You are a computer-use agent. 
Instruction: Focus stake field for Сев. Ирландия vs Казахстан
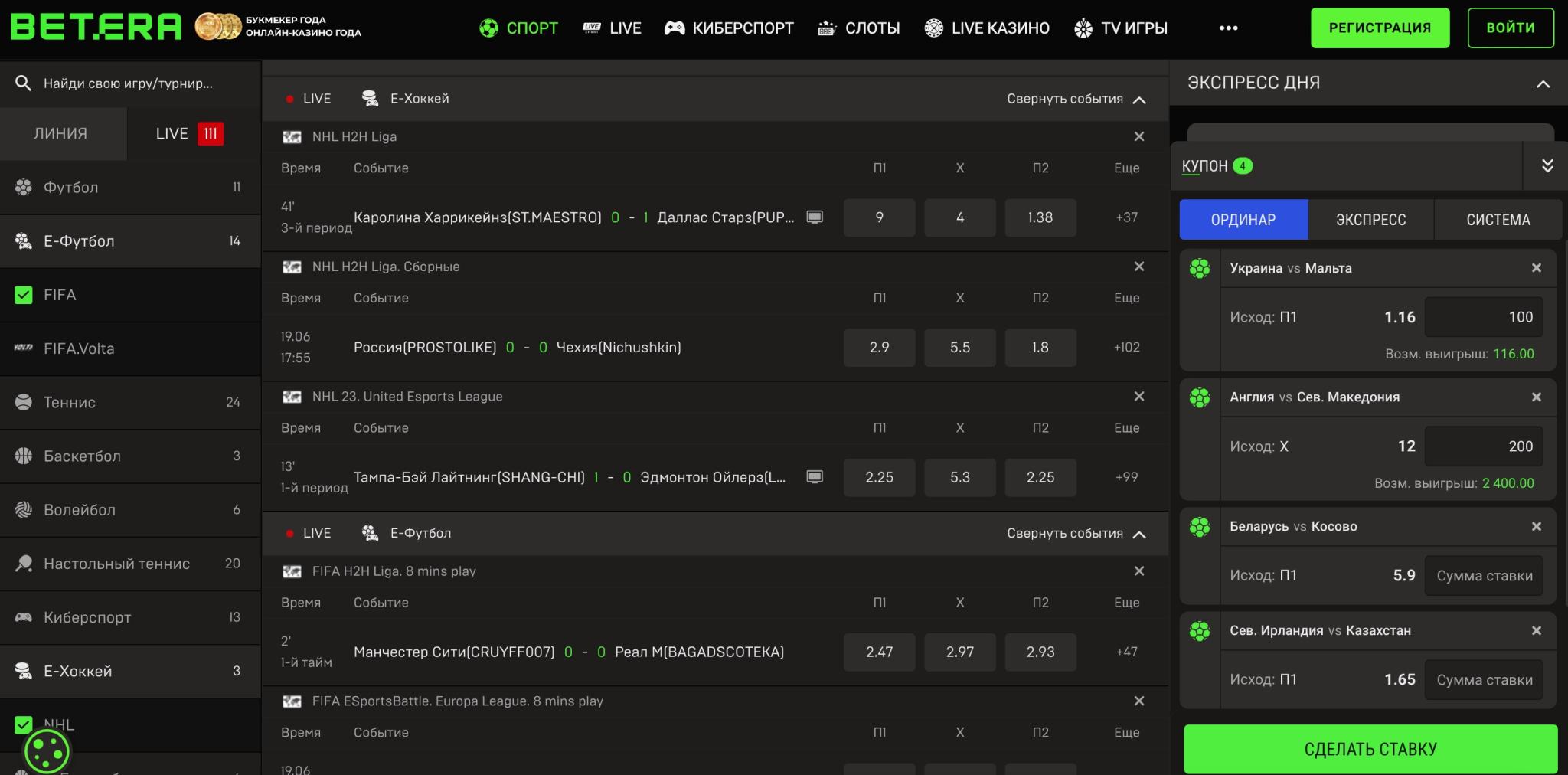[x=1484, y=680]
